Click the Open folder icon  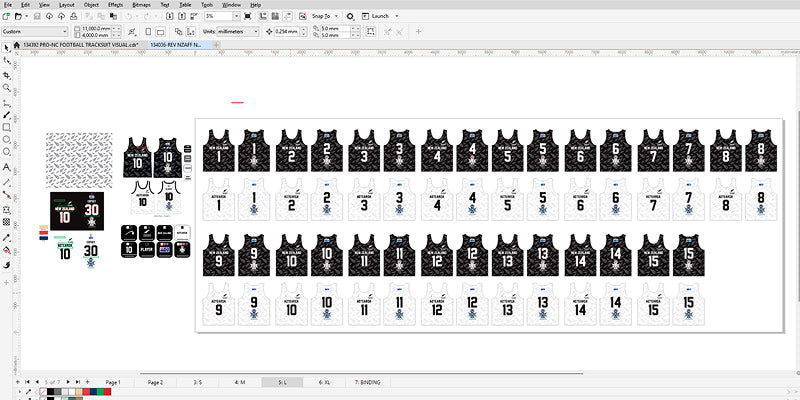(x=18, y=16)
